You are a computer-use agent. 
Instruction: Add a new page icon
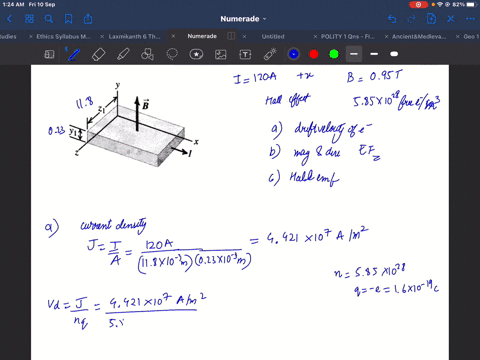point(431,19)
